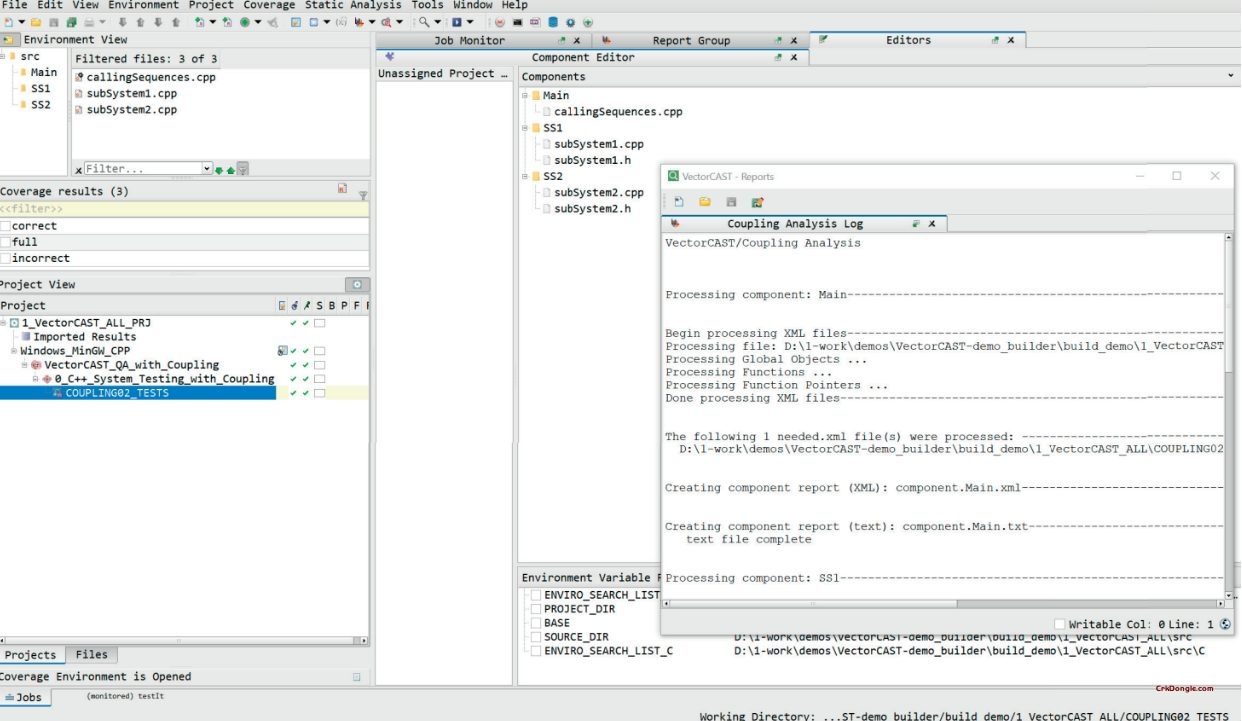The height and width of the screenshot is (721, 1242).
Task: Click the funnel filter icon in Coverage results
Action: [362, 194]
